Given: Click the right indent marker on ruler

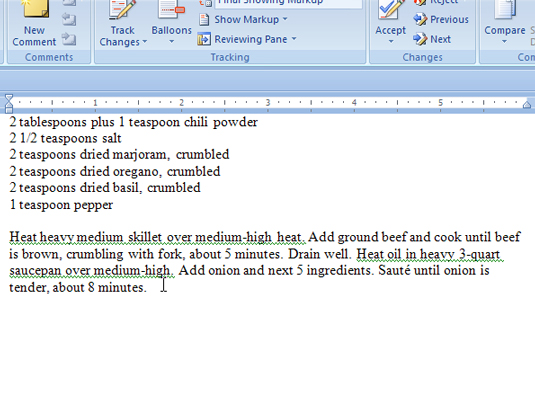Looking at the screenshot, I should 527,104.
